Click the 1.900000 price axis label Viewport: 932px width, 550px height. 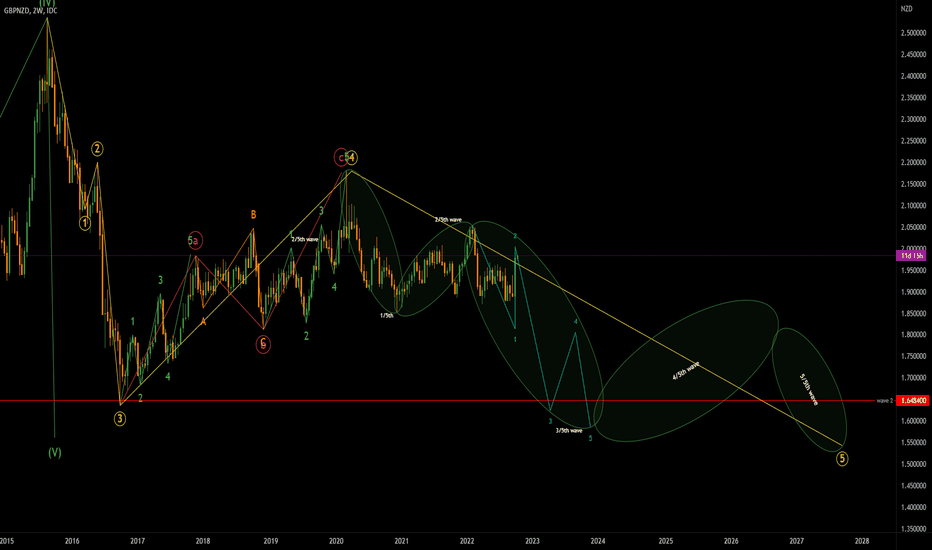pyautogui.click(x=913, y=292)
